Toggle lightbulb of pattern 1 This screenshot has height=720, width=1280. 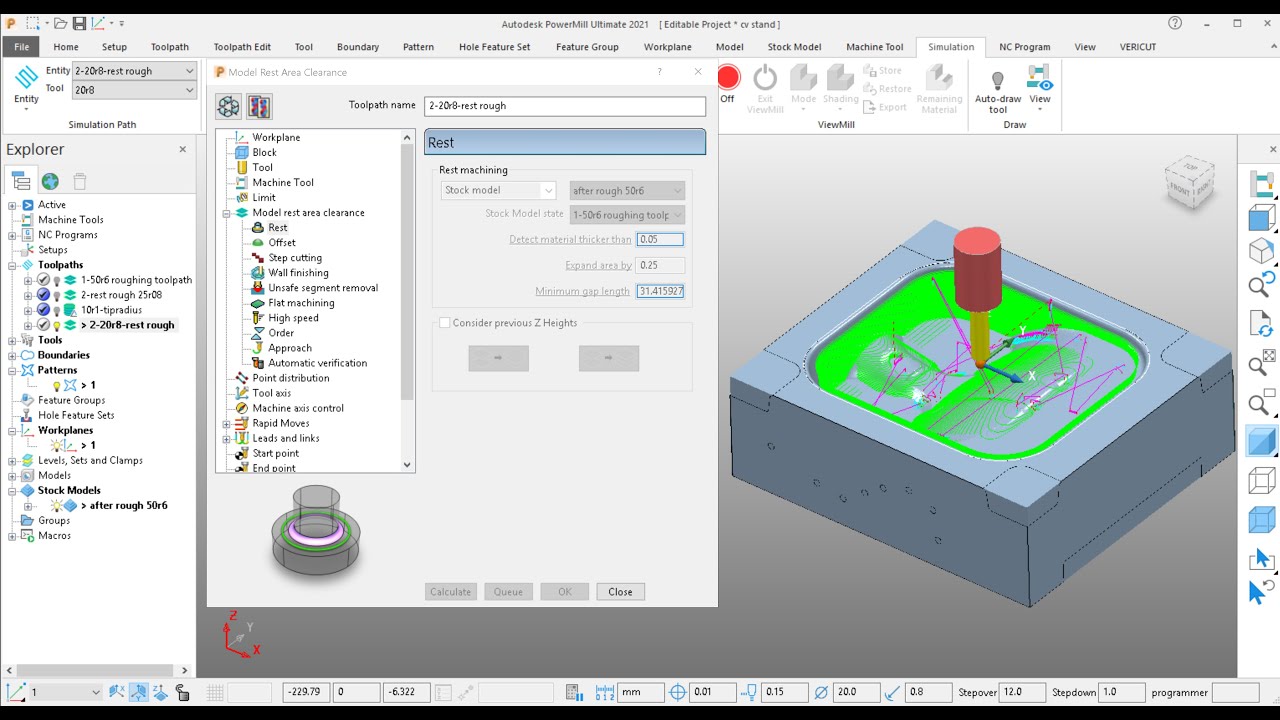(57, 385)
